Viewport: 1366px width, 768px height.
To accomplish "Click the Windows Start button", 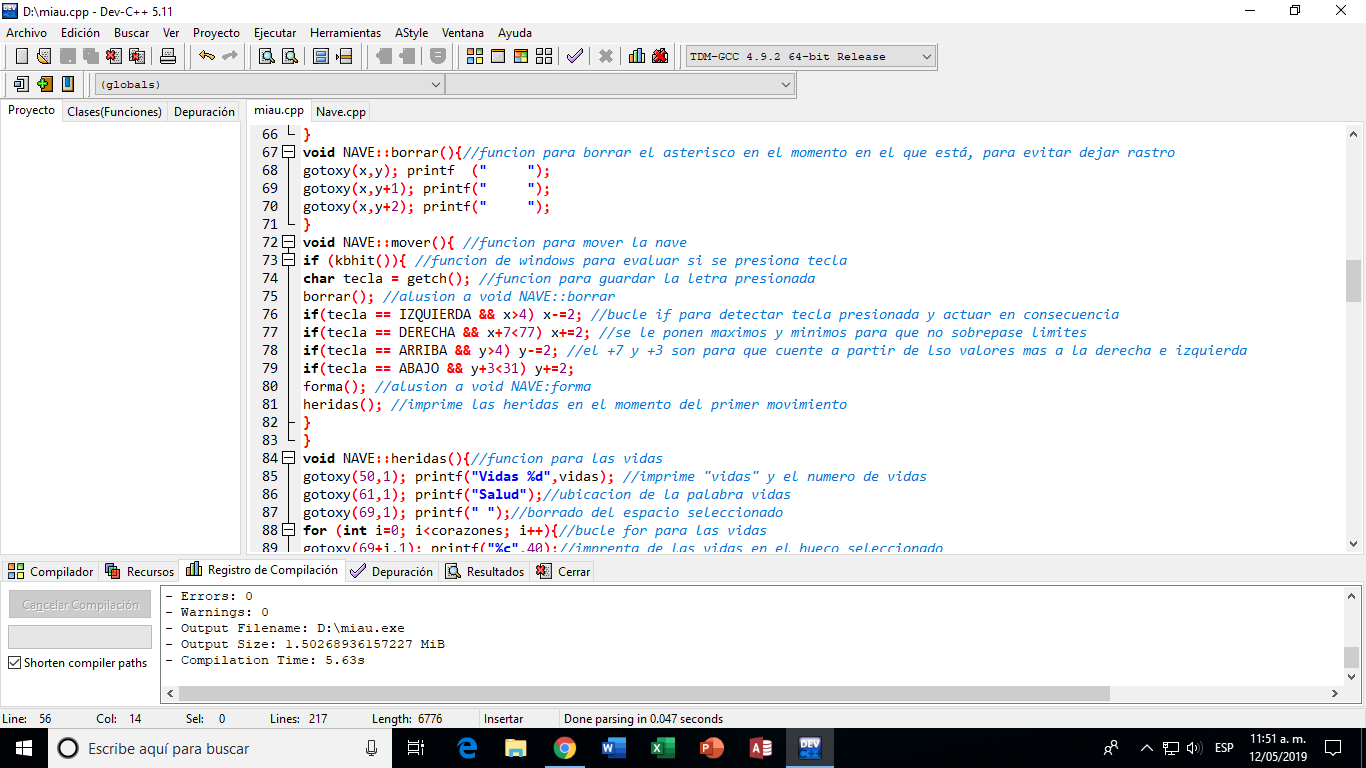I will coord(23,748).
